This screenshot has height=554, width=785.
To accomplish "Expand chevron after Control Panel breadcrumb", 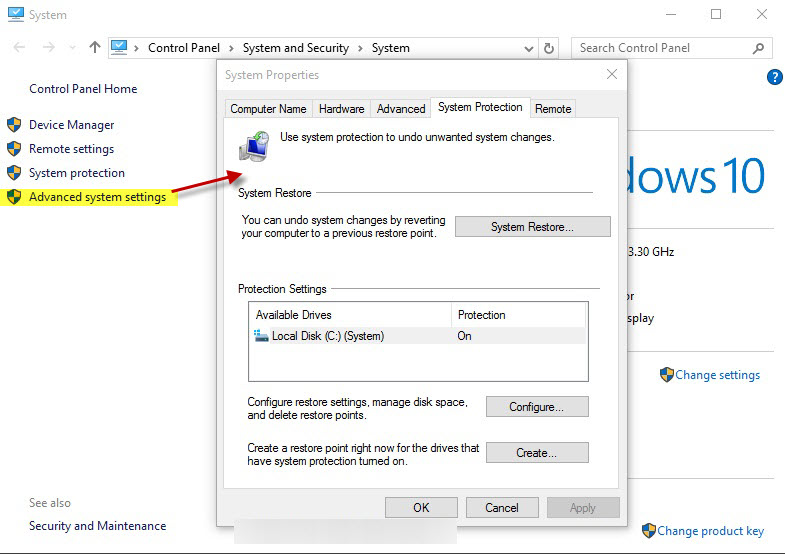I will tap(231, 48).
